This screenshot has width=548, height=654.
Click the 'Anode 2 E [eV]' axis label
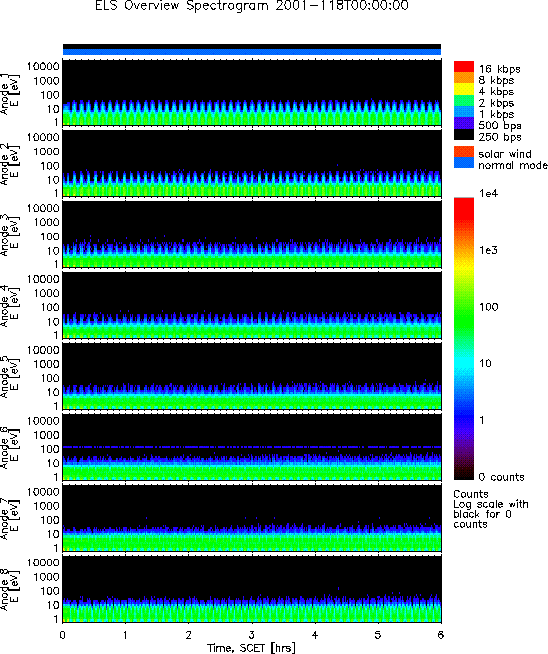pyautogui.click(x=10, y=165)
